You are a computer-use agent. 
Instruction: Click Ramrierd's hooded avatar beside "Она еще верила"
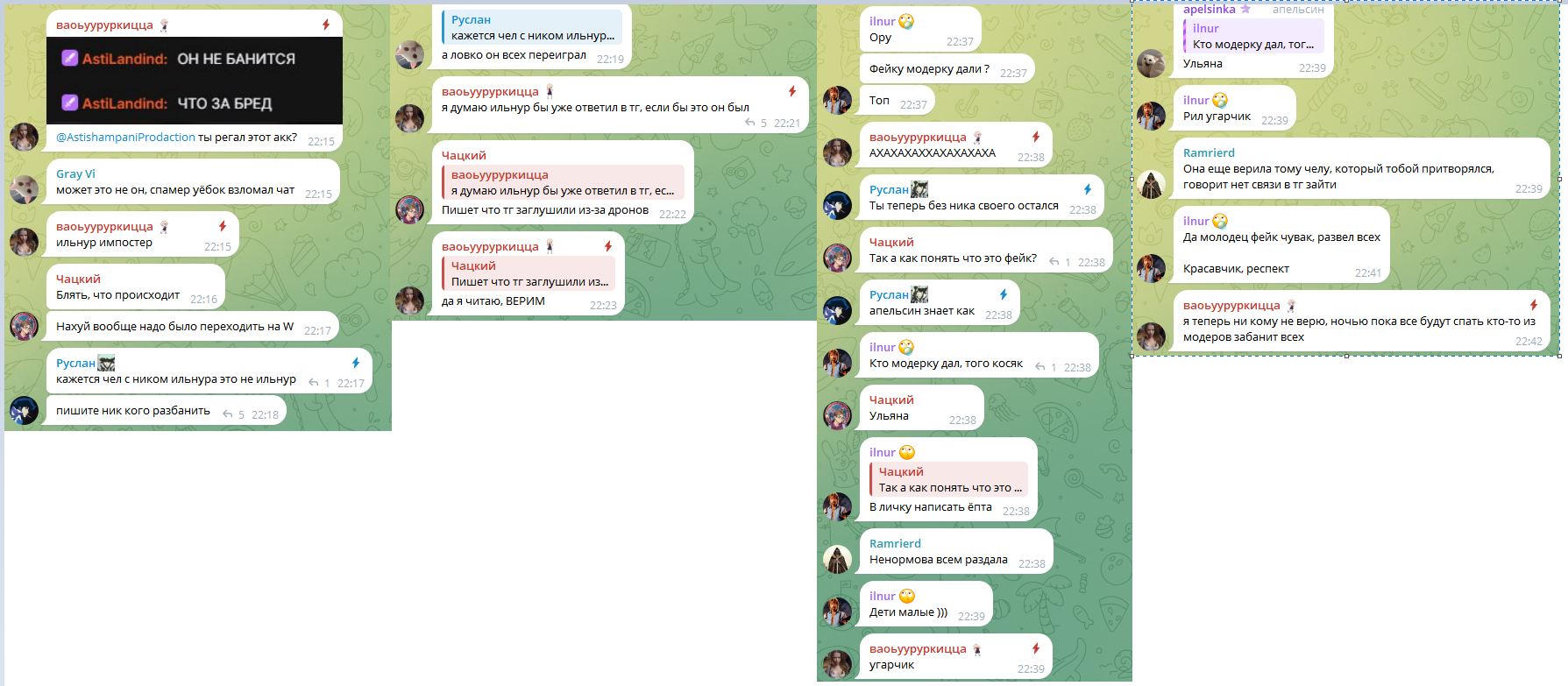click(1151, 184)
